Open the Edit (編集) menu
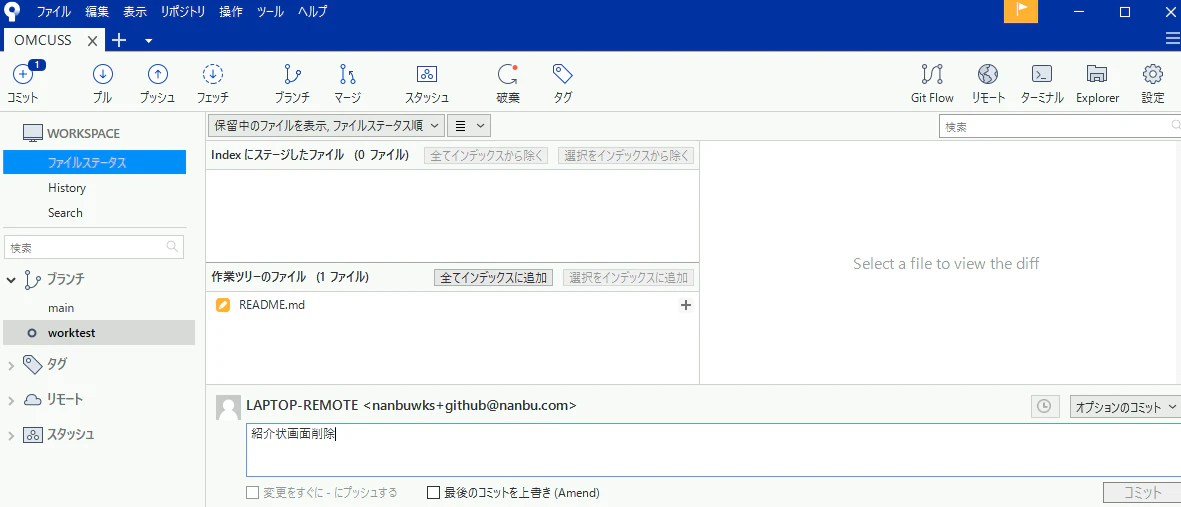The image size is (1181, 507). click(97, 11)
